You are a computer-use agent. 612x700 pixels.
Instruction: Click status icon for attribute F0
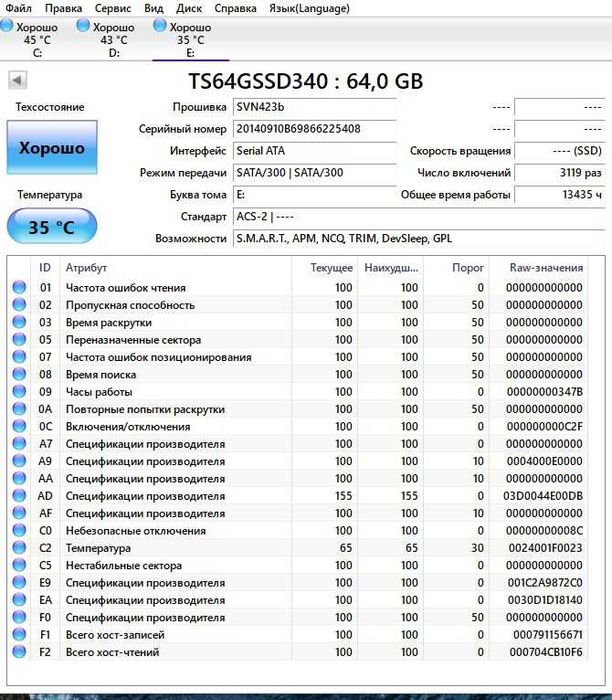coord(19,617)
